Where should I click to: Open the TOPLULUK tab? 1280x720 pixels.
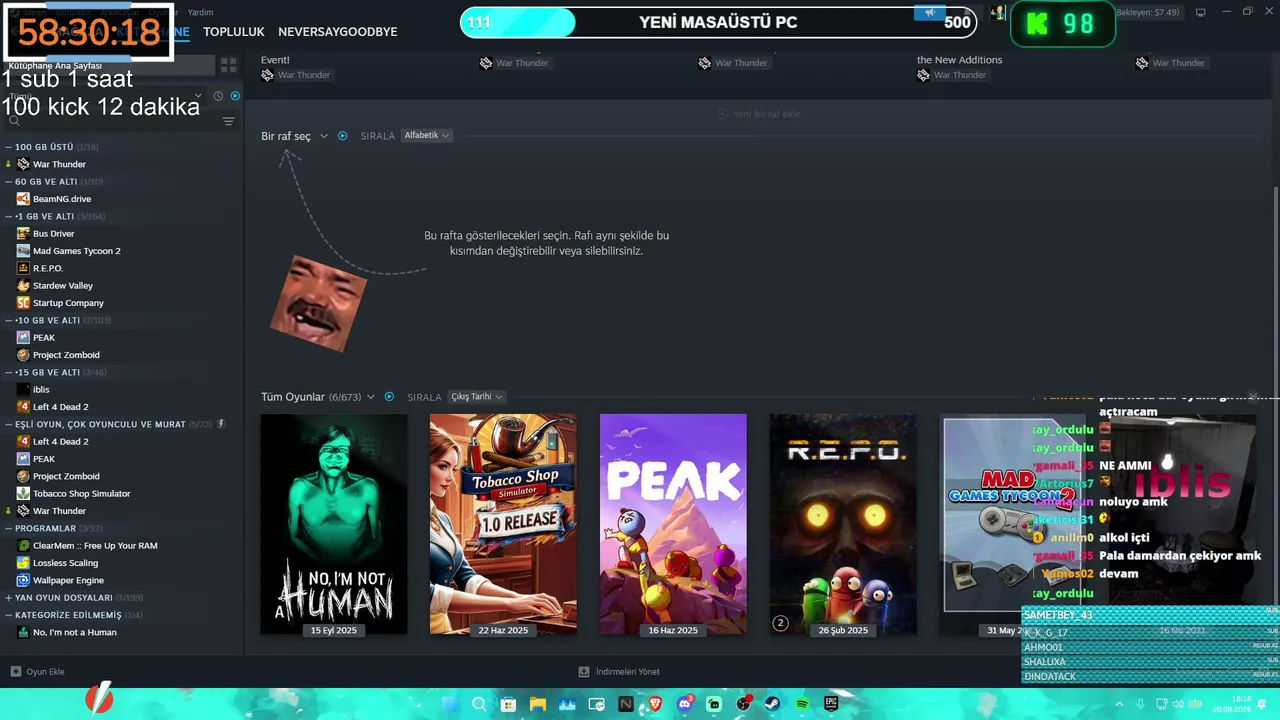coord(234,32)
